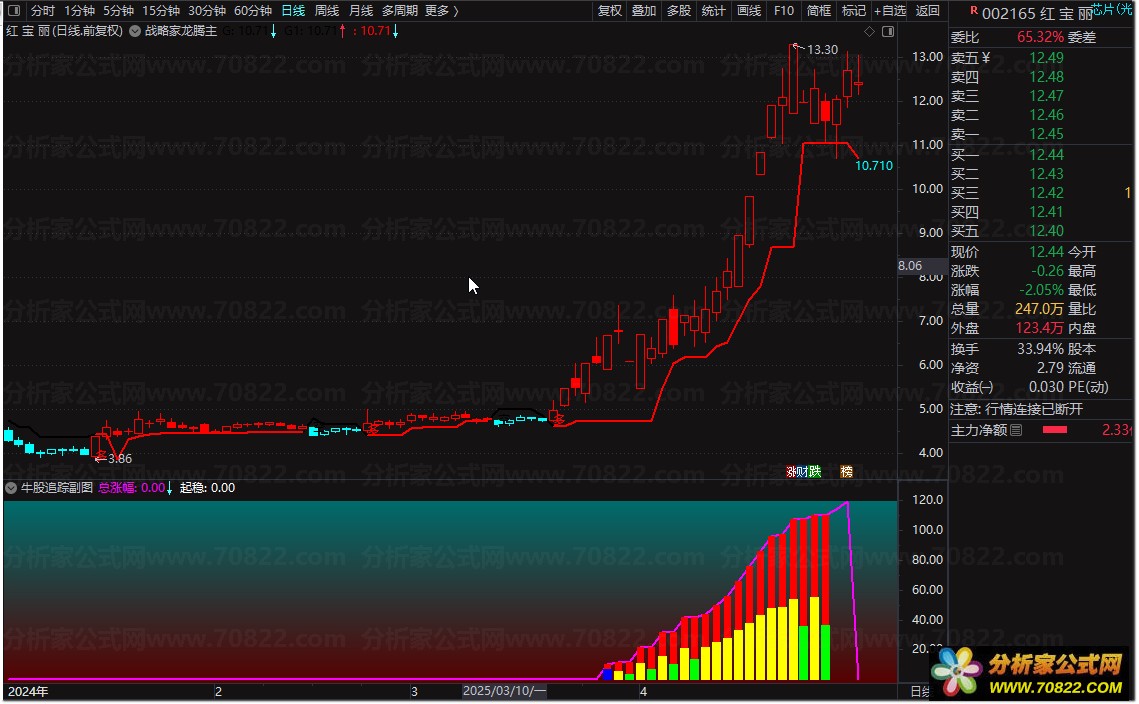Image resolution: width=1139 pixels, height=704 pixels.
Task: Click the 买五 price 12.40
Action: (x=1046, y=230)
